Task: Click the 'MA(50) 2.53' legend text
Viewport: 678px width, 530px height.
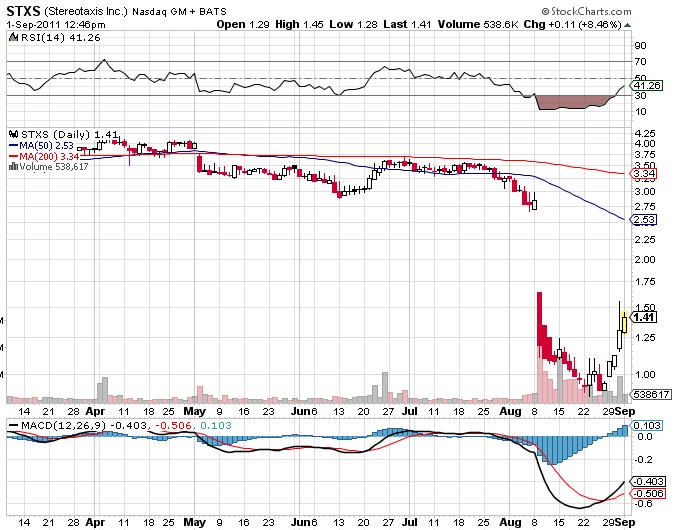Action: point(46,146)
